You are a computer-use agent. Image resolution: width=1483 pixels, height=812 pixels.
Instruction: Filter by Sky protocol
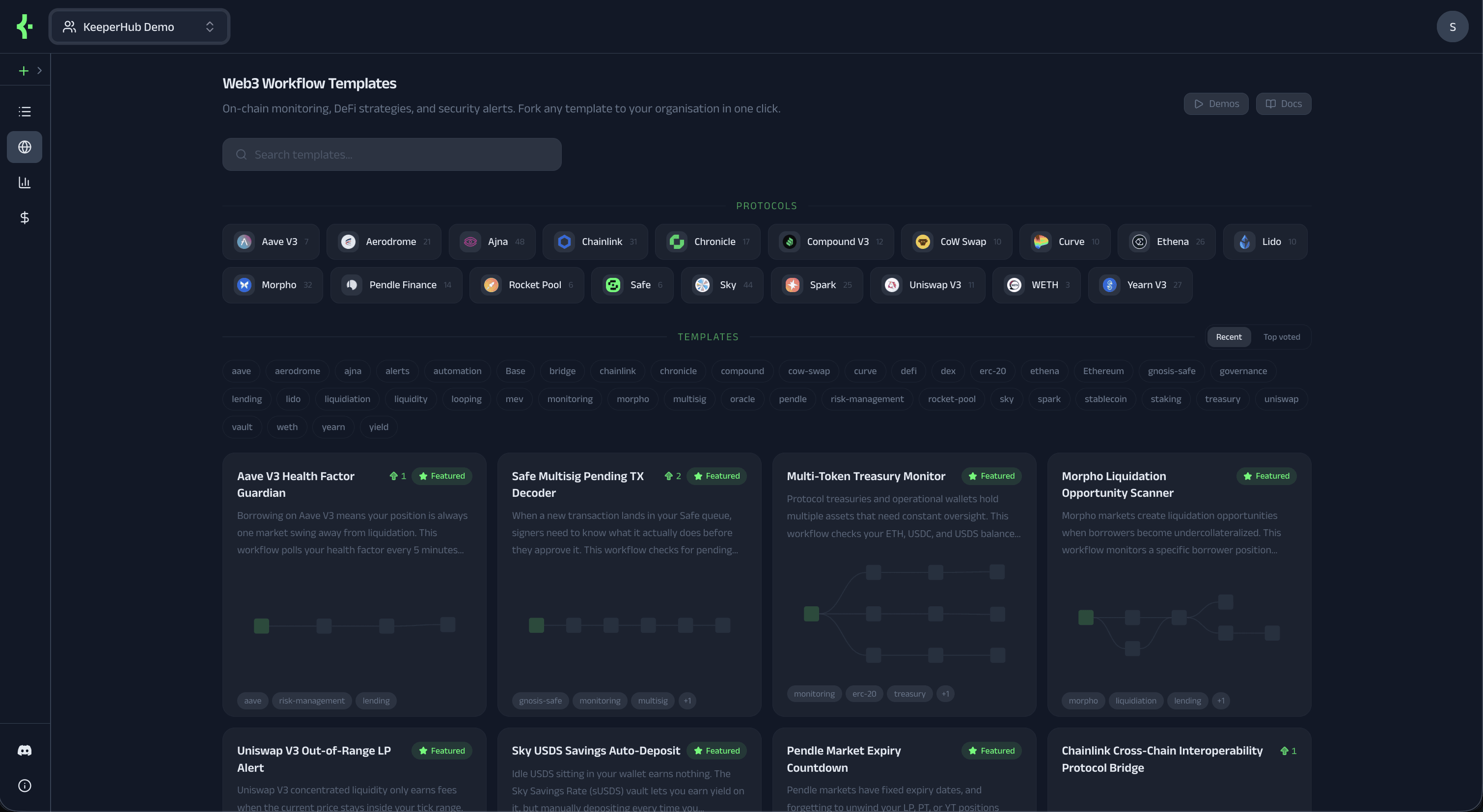tap(722, 285)
